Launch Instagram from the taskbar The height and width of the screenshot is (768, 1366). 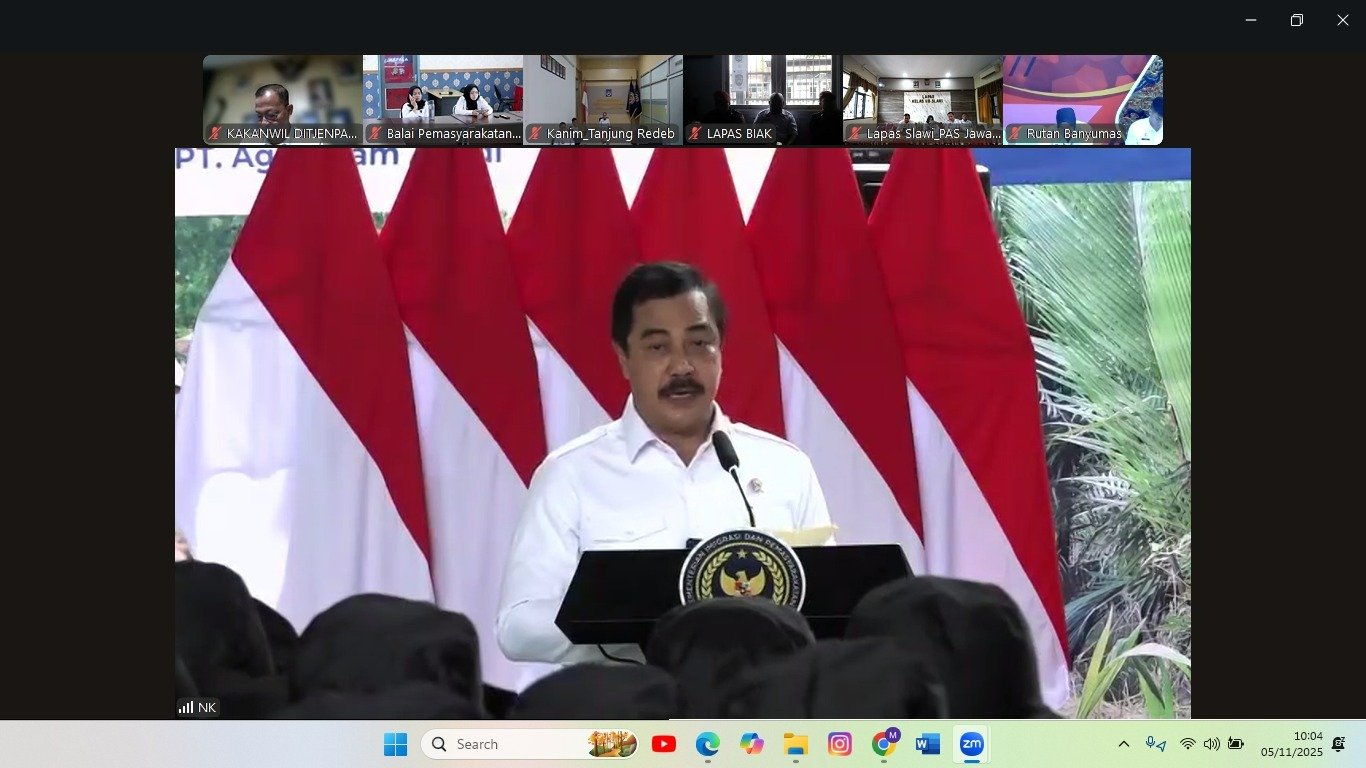tap(840, 744)
